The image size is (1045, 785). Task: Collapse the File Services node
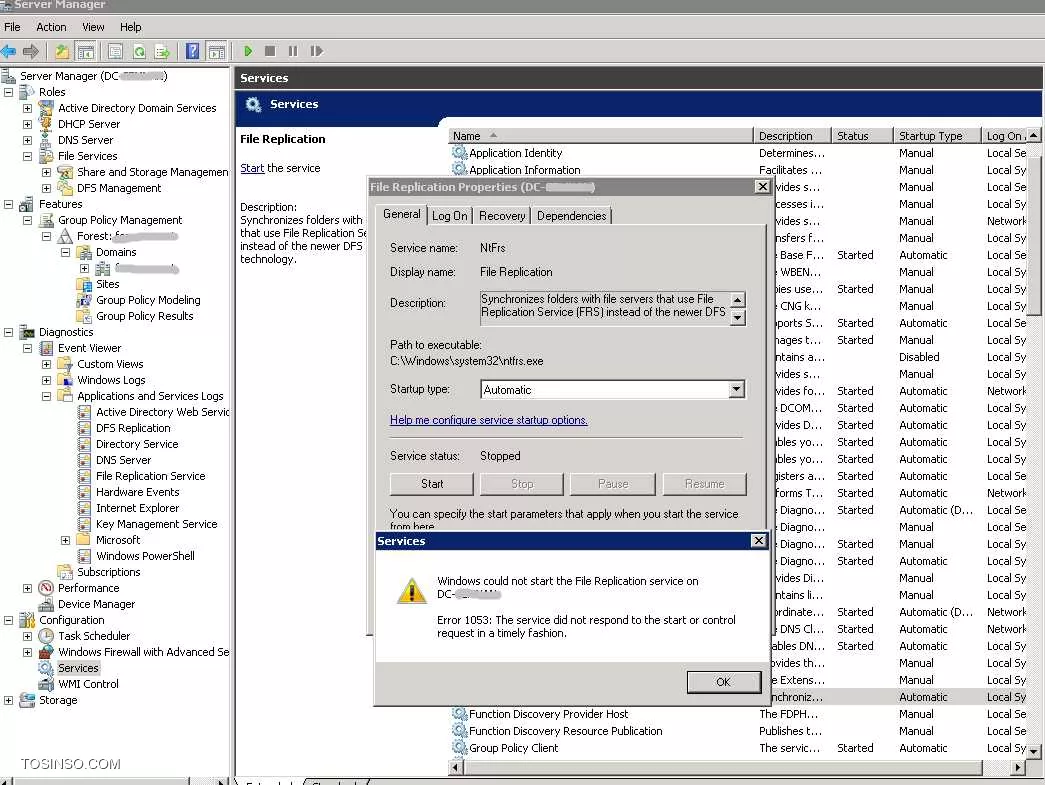(x=27, y=156)
